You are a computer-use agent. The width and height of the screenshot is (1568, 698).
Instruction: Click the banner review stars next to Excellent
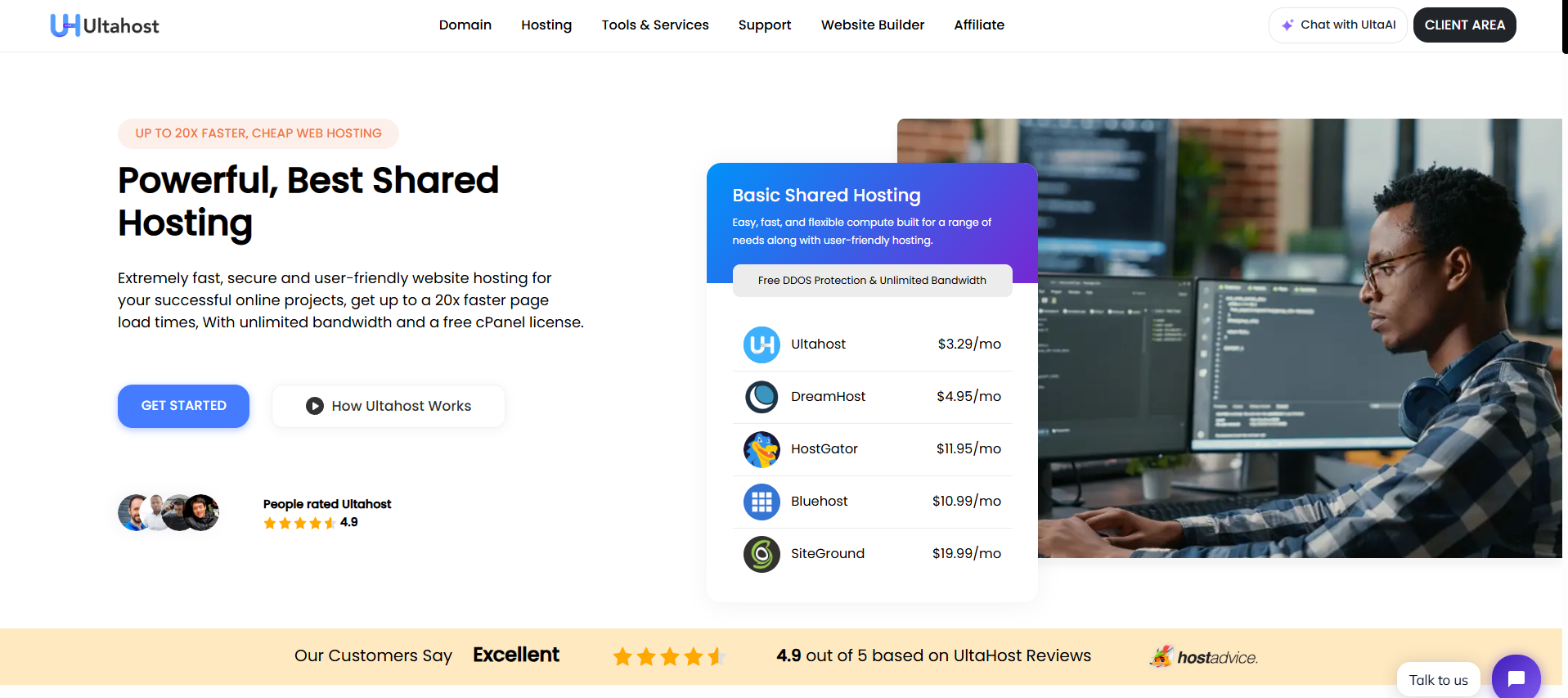669,656
